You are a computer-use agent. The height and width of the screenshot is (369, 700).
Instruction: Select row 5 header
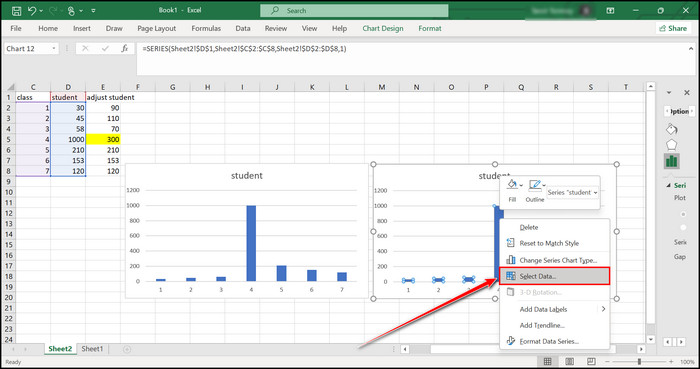pos(8,139)
